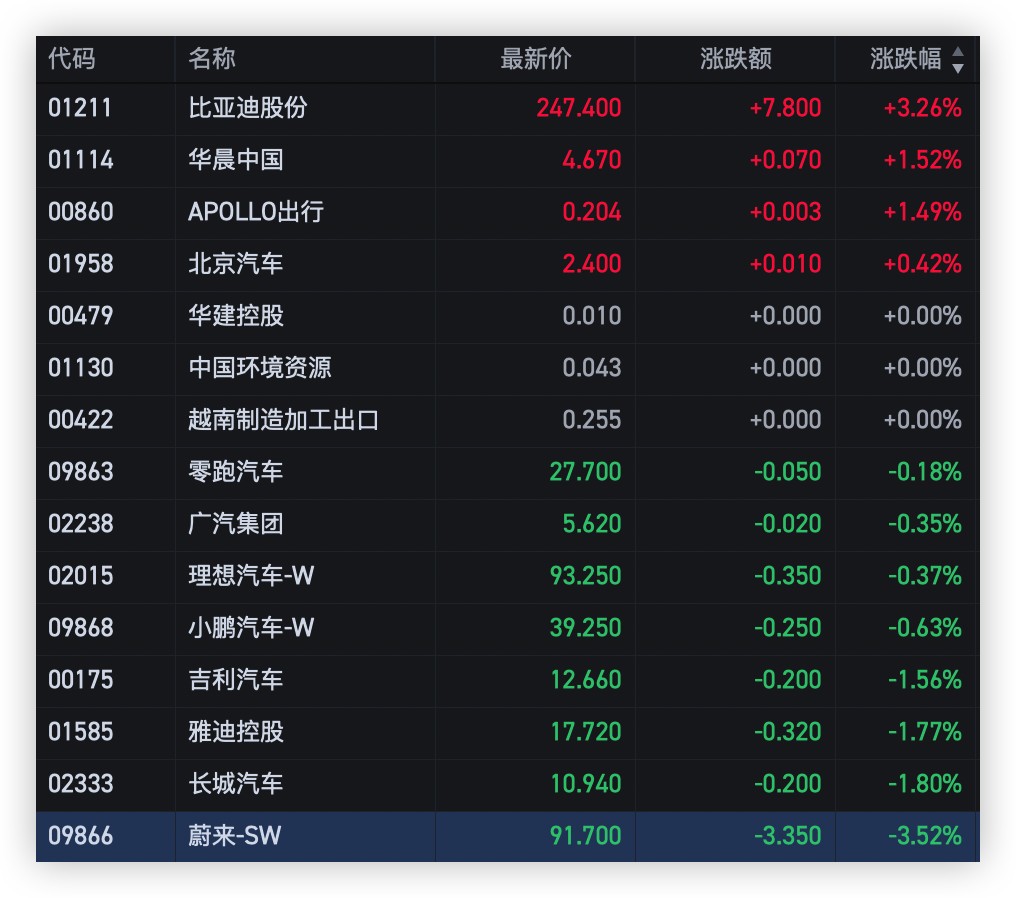Open the 中国环境资源 row
This screenshot has width=1016, height=898.
click(x=260, y=368)
